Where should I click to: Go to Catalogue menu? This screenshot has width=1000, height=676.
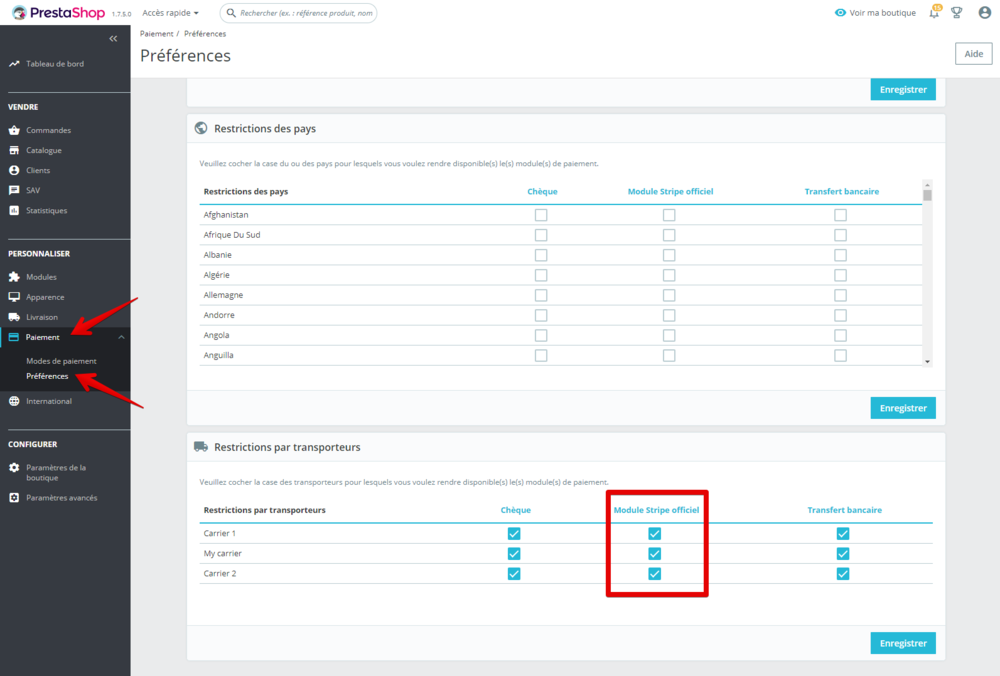[44, 151]
